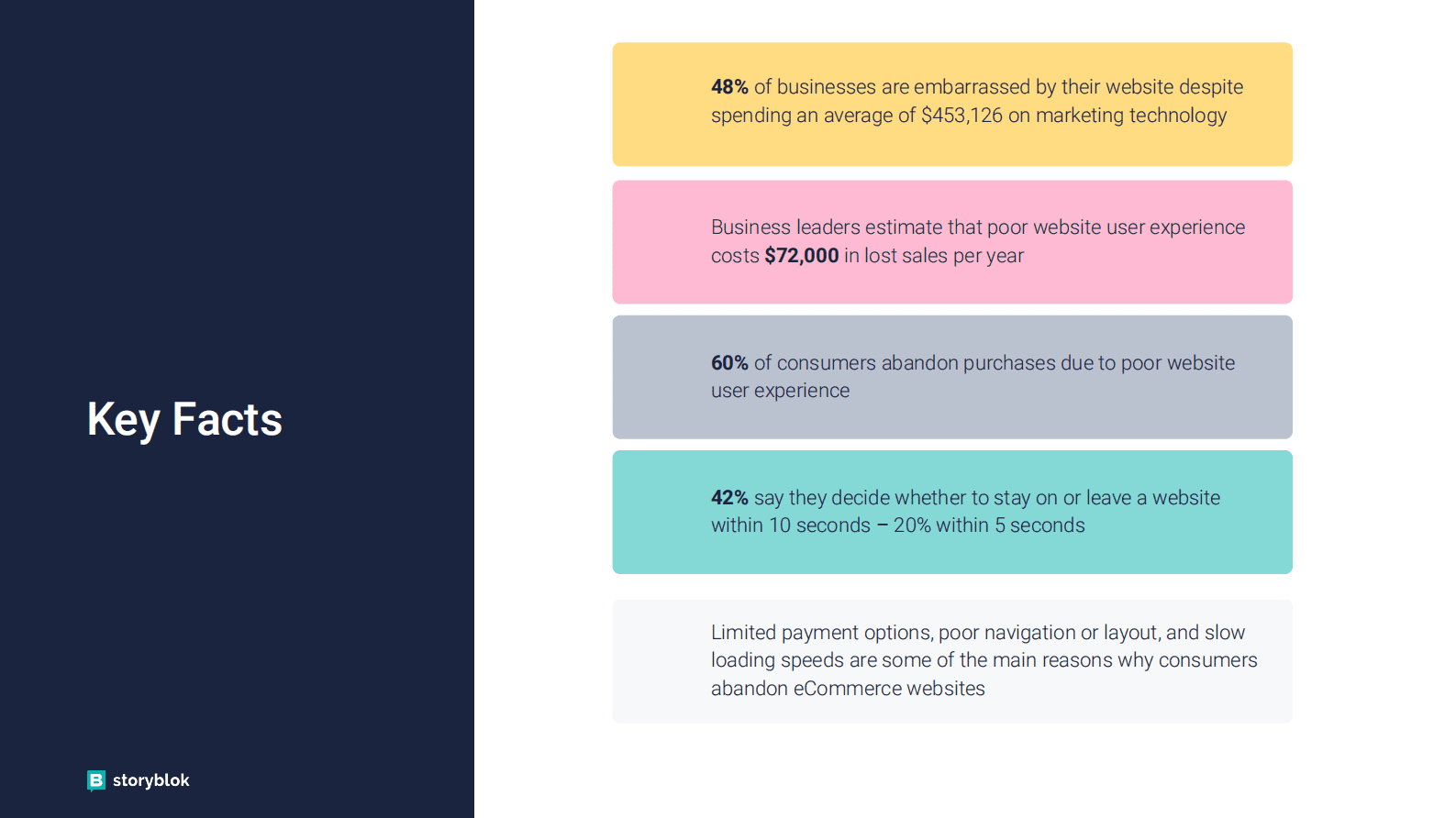Click the bold 60% statistic

point(729,363)
